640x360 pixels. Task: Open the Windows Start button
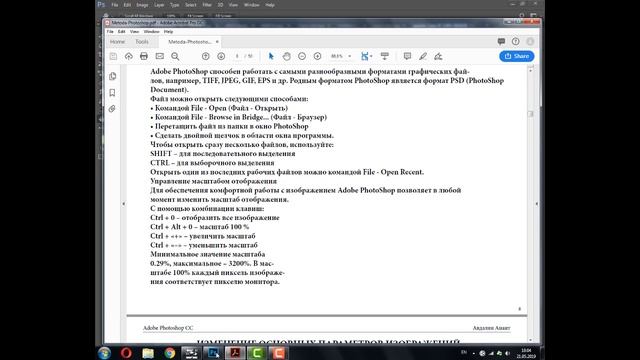104,353
